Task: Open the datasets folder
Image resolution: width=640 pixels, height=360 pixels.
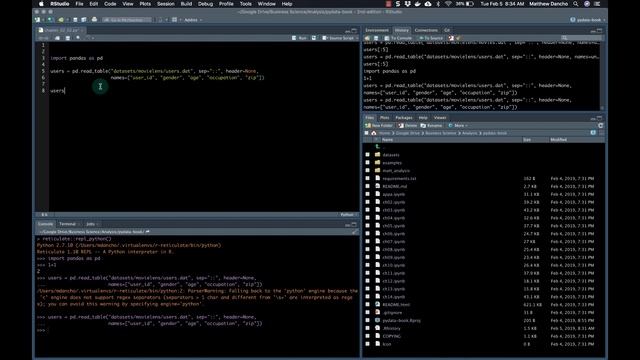Action: click(391, 155)
